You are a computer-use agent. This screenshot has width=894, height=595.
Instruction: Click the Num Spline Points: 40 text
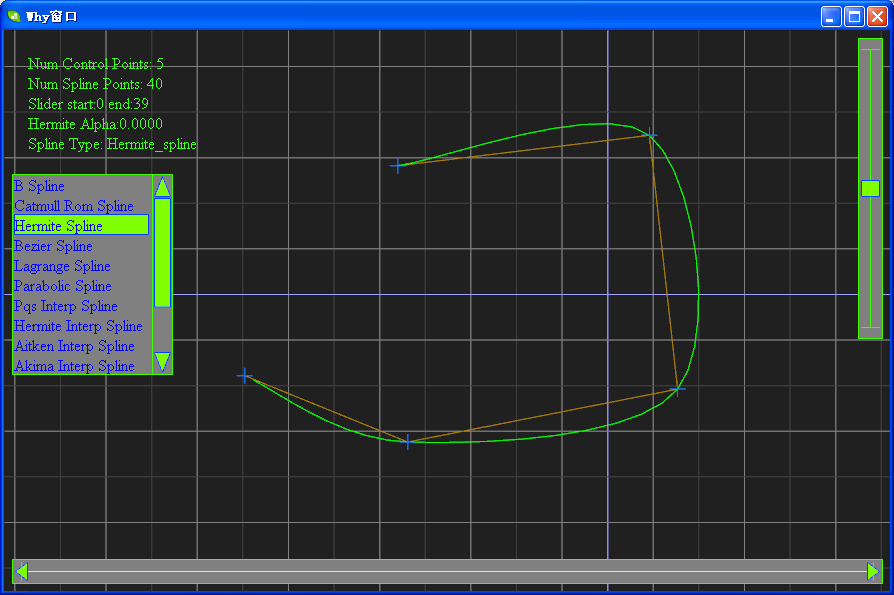tap(95, 84)
